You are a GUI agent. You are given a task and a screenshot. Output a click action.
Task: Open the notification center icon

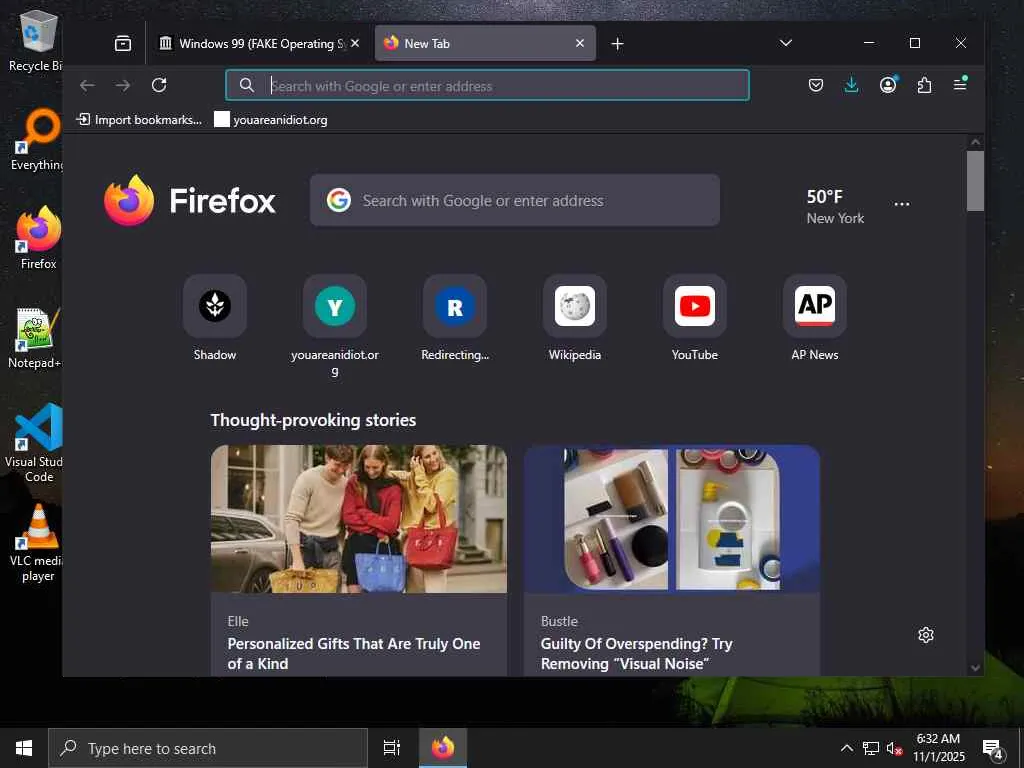point(993,749)
